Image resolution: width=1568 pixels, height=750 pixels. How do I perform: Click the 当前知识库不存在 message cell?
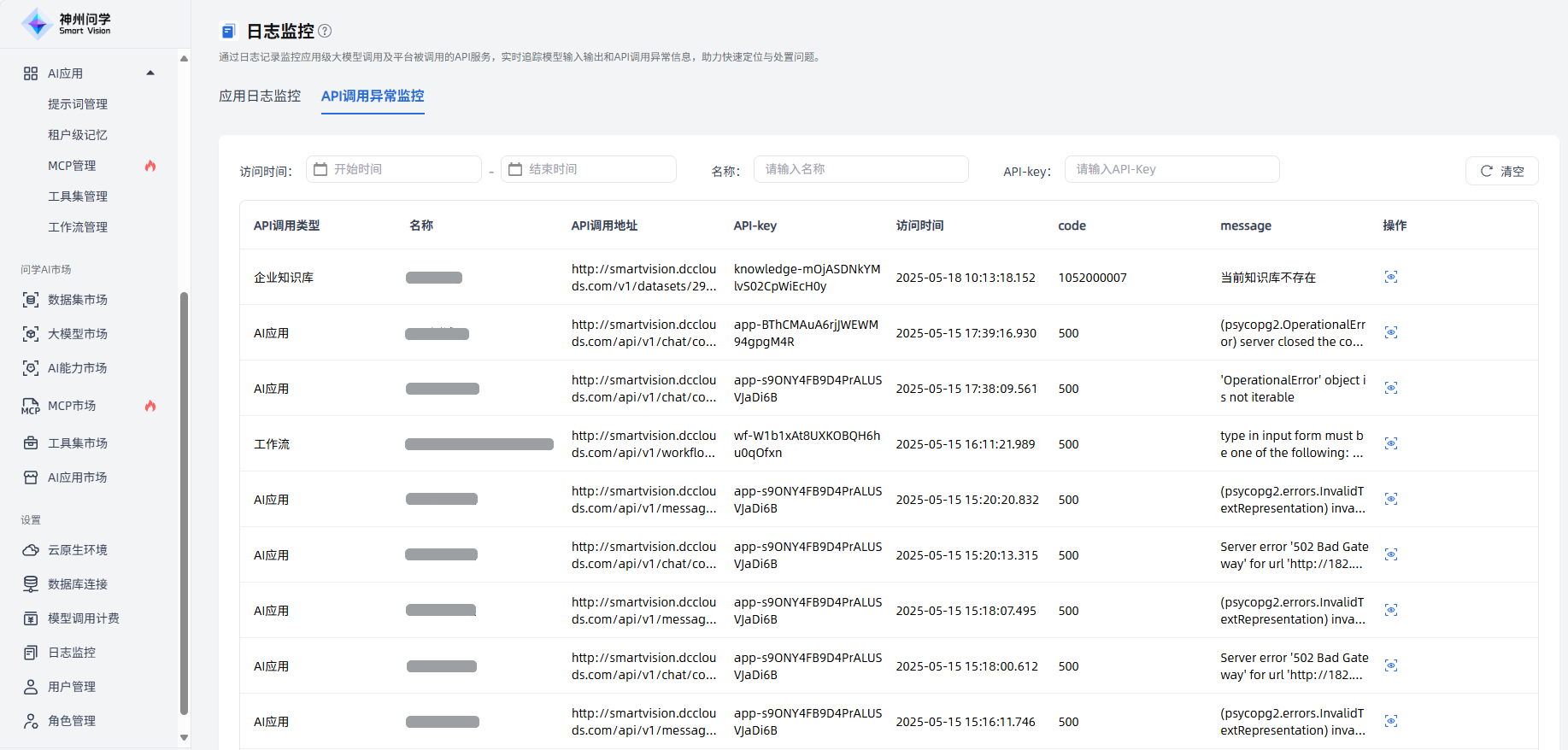click(x=1268, y=278)
